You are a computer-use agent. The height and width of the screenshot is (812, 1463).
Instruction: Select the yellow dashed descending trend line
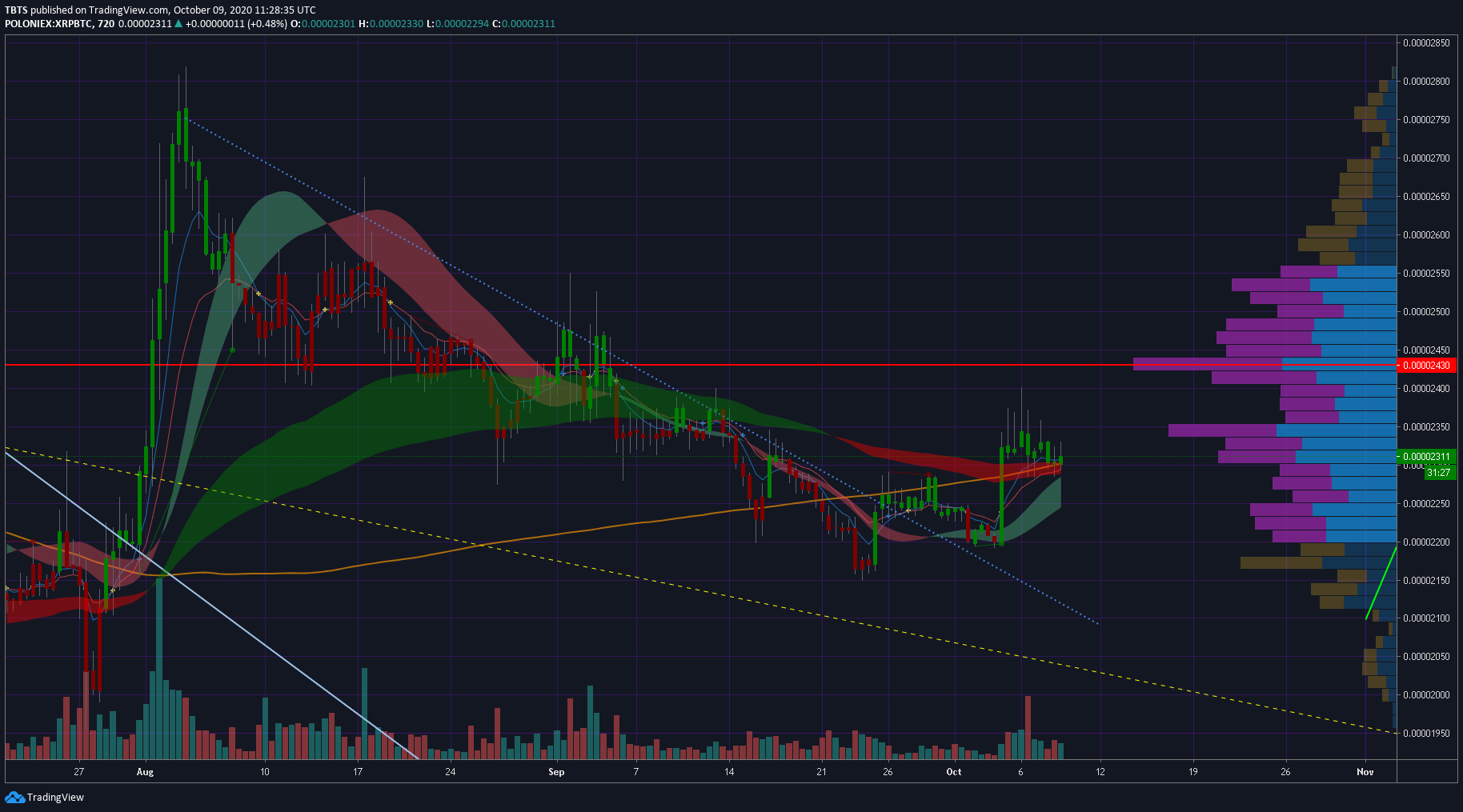click(x=700, y=591)
